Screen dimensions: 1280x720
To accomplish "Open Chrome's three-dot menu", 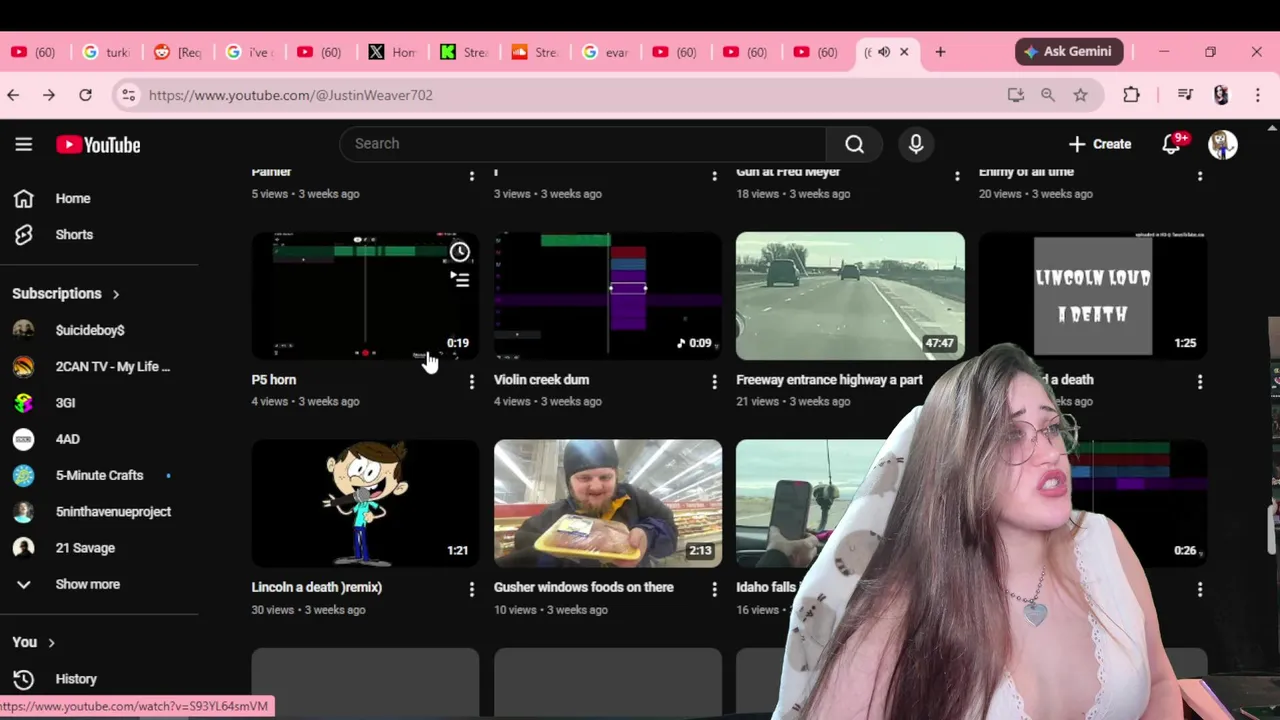I will coord(1258,95).
